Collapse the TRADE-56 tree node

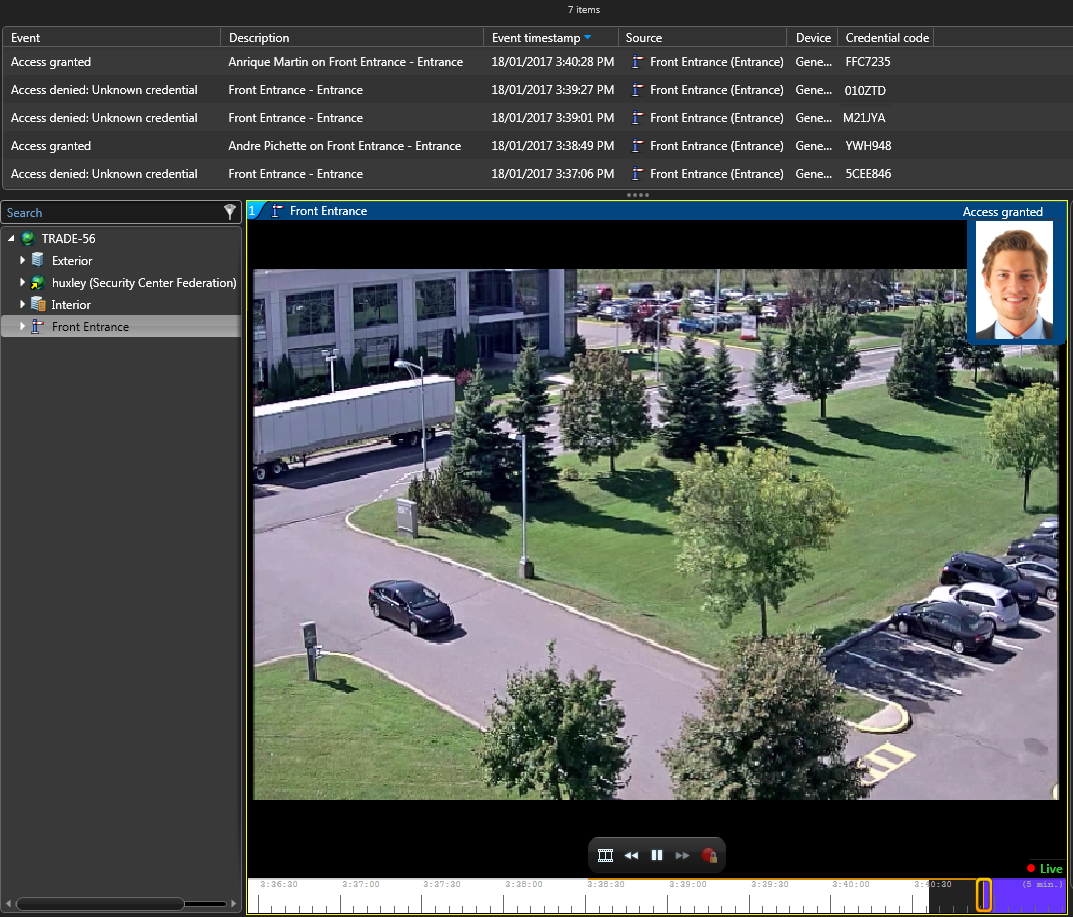[x=11, y=238]
